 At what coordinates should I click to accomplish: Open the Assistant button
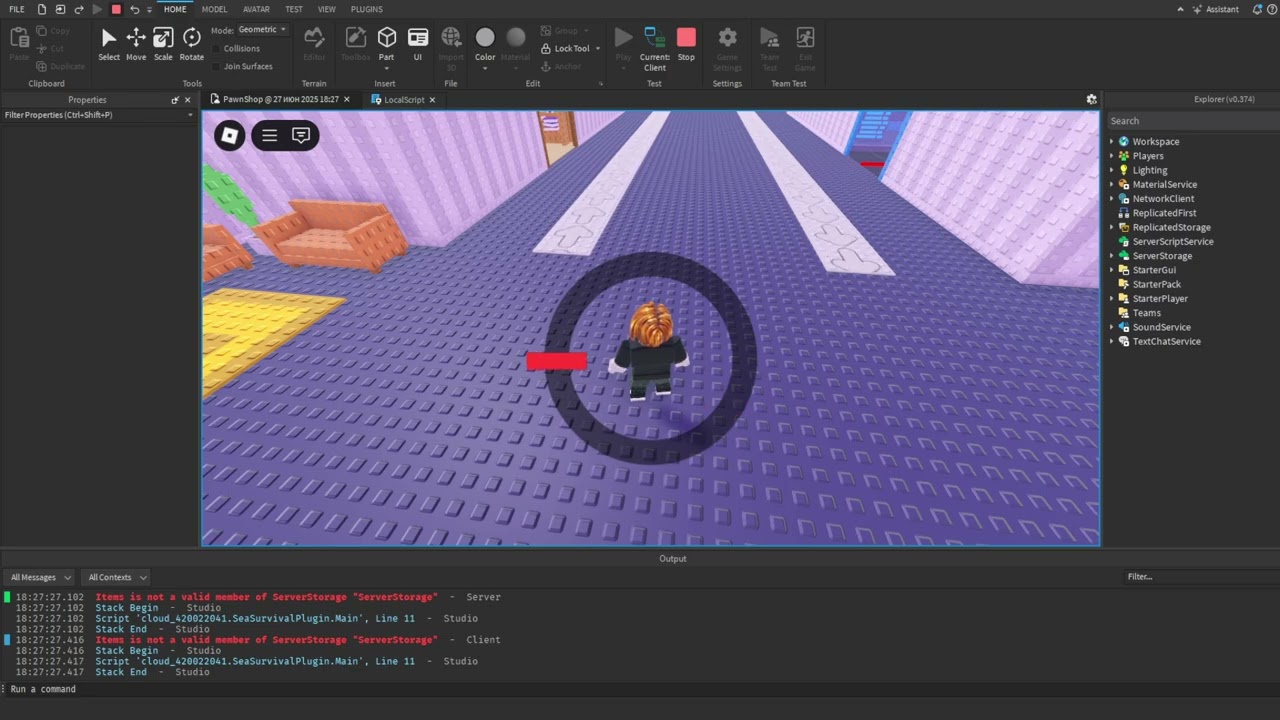(x=1215, y=9)
